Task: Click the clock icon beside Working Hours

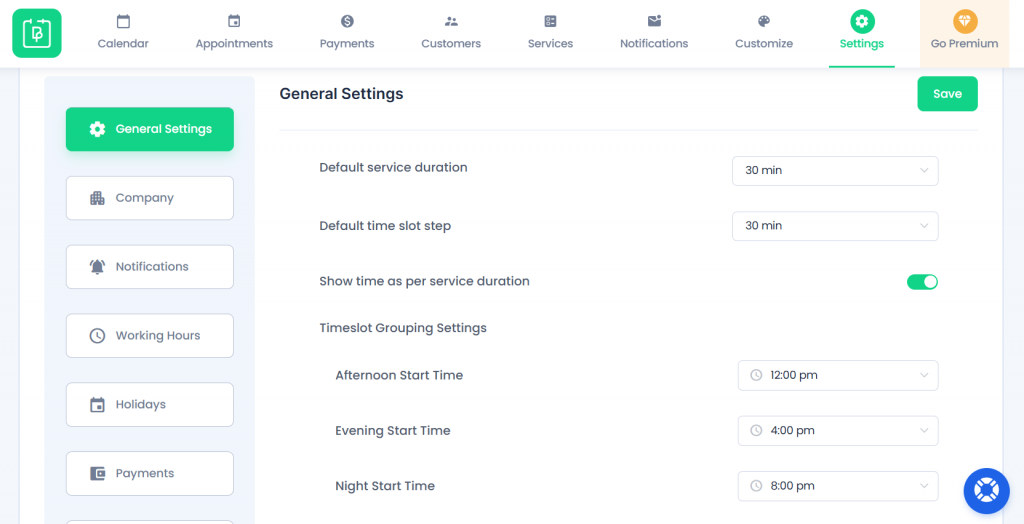Action: (97, 336)
